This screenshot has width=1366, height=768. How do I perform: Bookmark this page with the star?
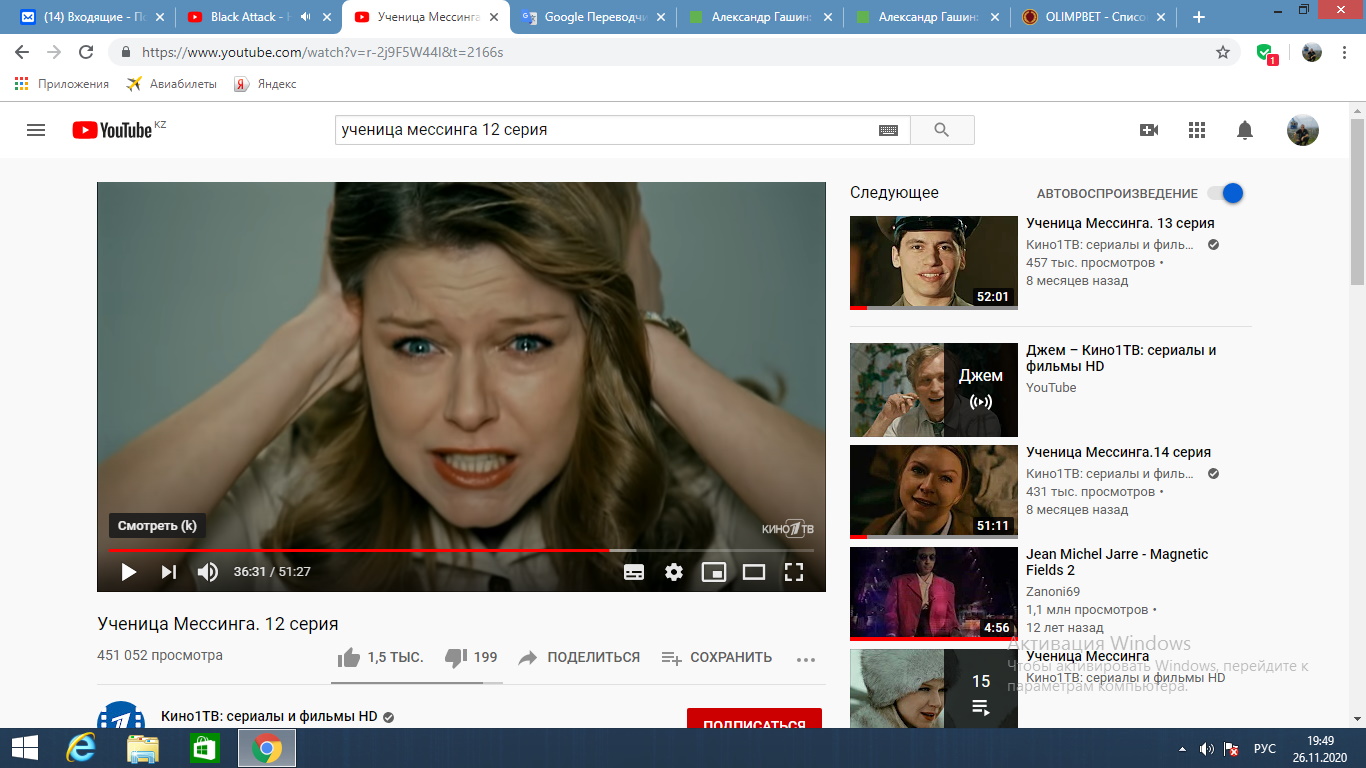pyautogui.click(x=1222, y=52)
